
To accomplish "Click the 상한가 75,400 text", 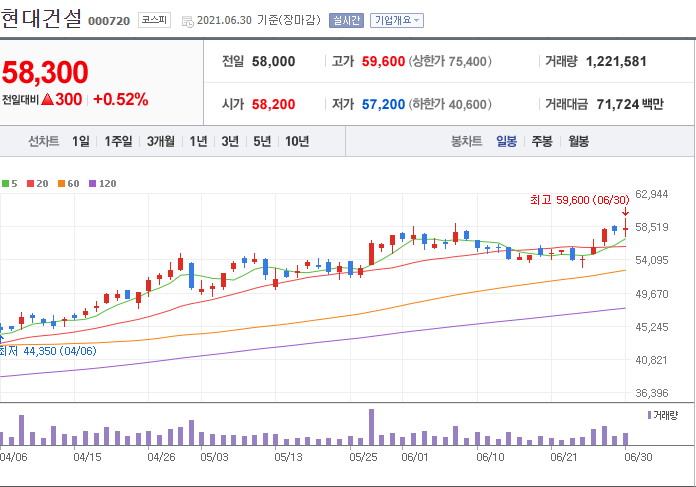I will coord(450,61).
